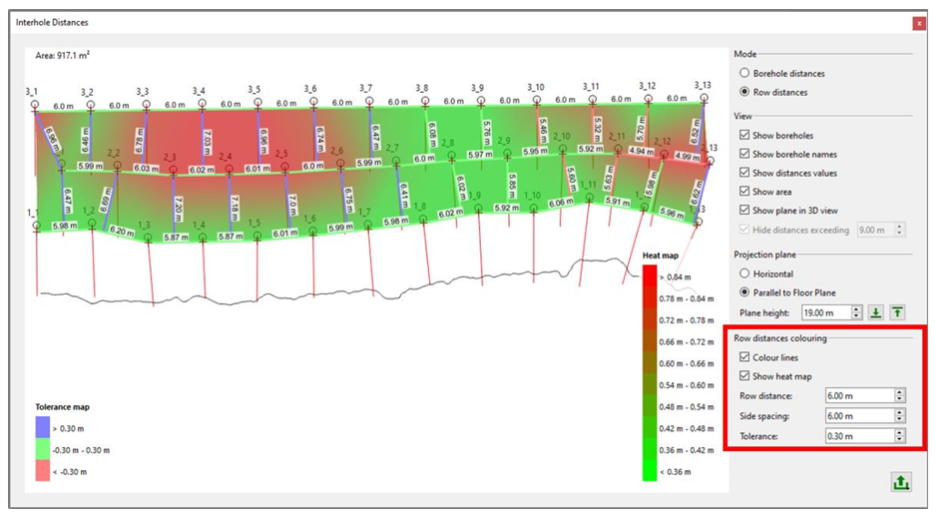The image size is (936, 514).
Task: Click the Tolerance spinner arrows
Action: click(899, 436)
